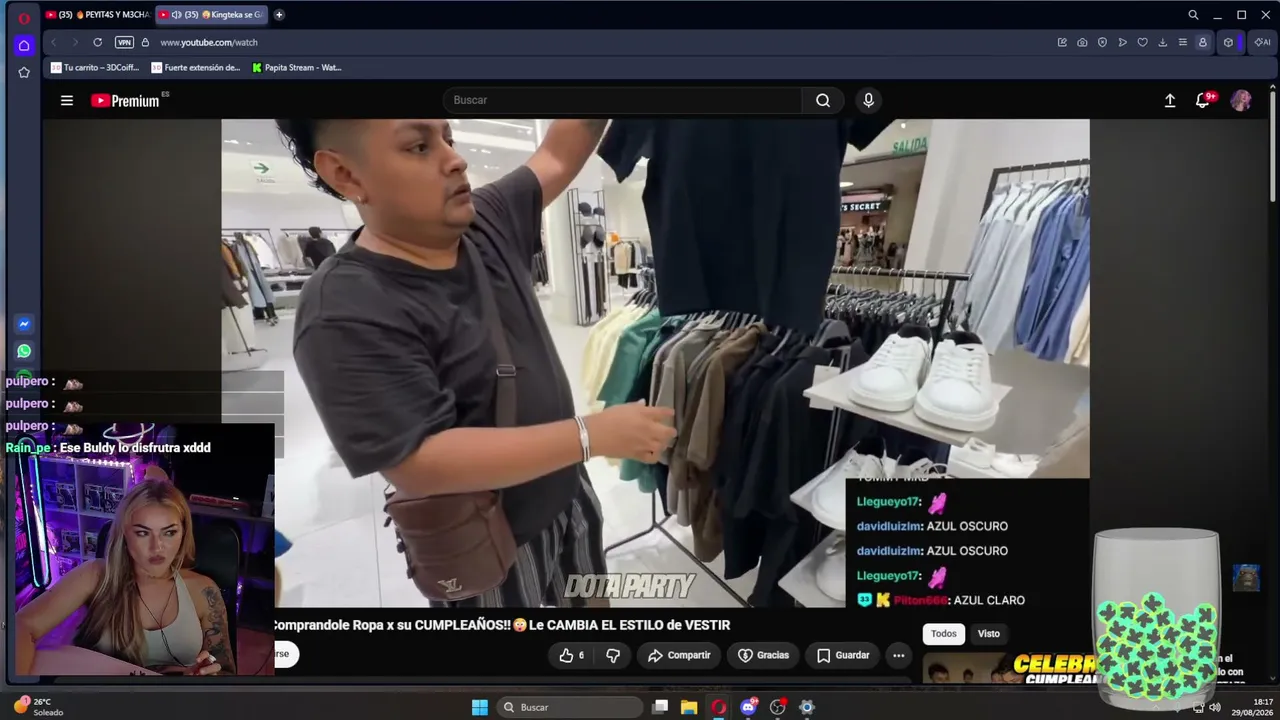Open the Opera sidebar home button
The height and width of the screenshot is (720, 1280).
[24, 45]
